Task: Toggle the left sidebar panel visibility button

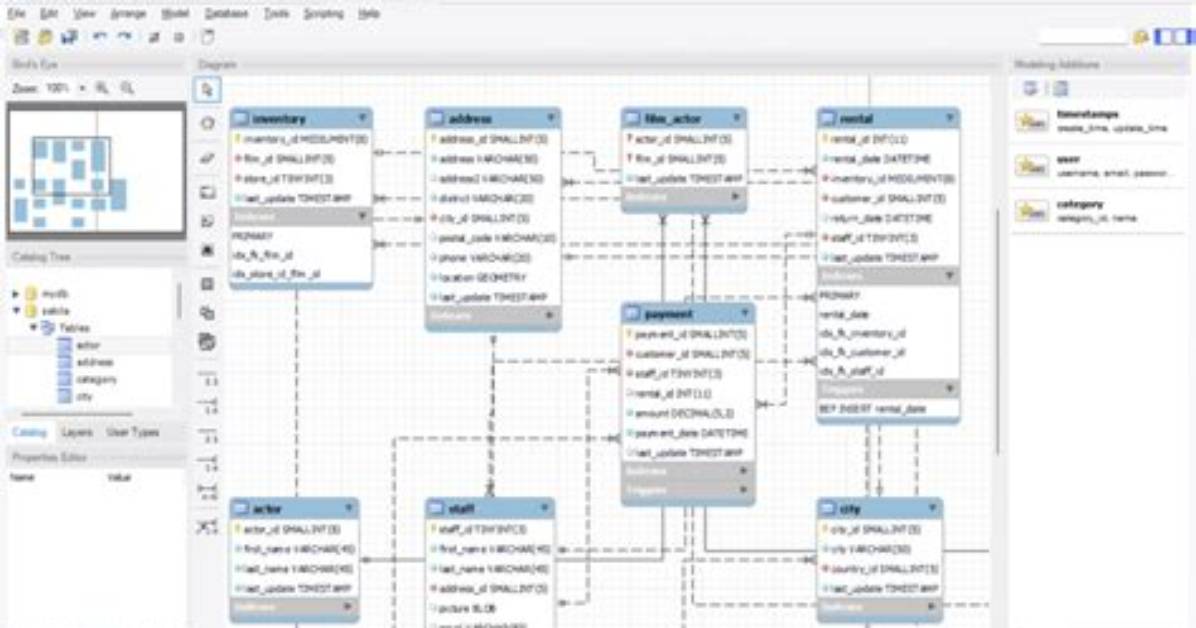Action: [x=1163, y=37]
